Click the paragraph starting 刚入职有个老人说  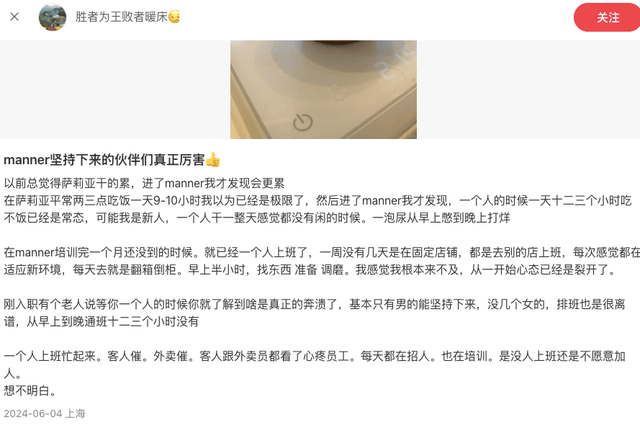(x=314, y=313)
